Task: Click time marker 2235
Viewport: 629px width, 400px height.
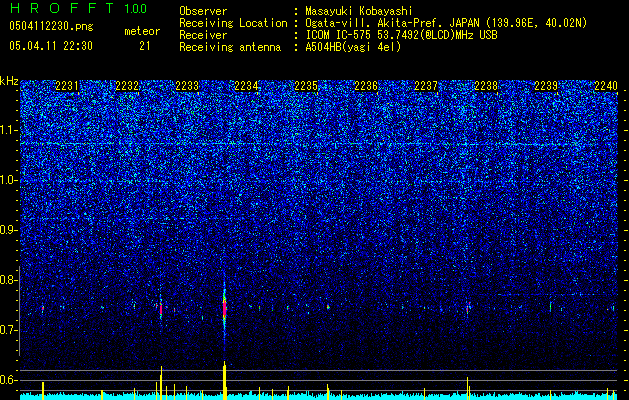Action: pyautogui.click(x=306, y=86)
